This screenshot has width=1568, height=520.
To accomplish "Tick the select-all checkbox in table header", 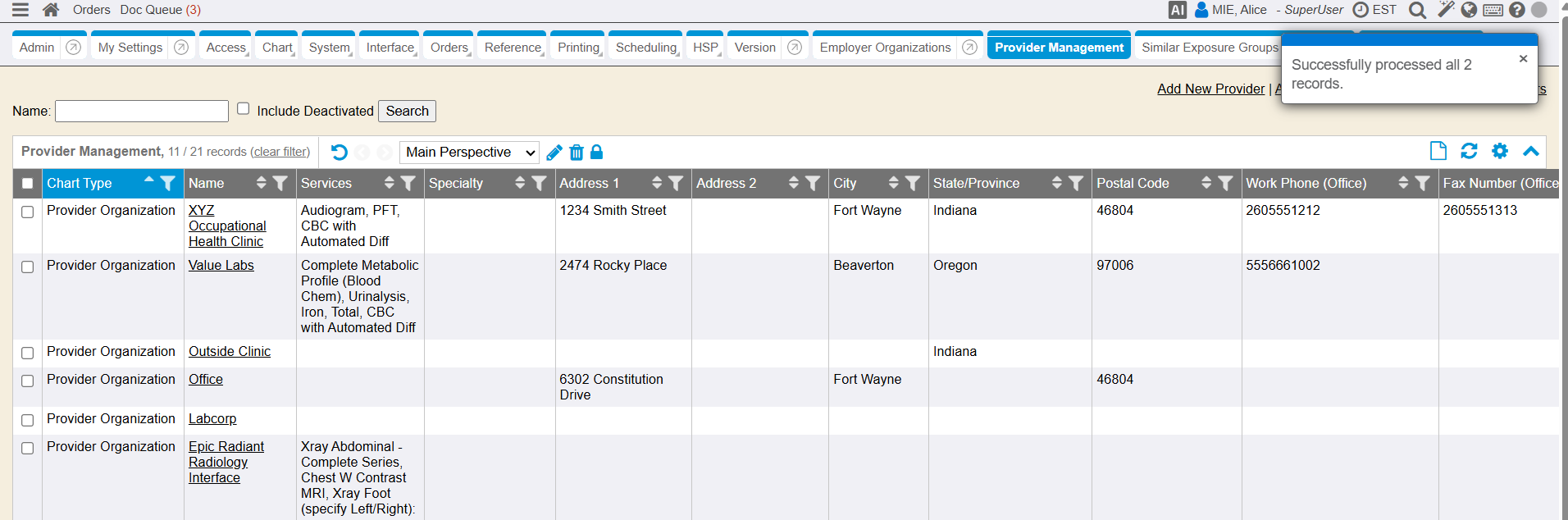I will [x=28, y=184].
